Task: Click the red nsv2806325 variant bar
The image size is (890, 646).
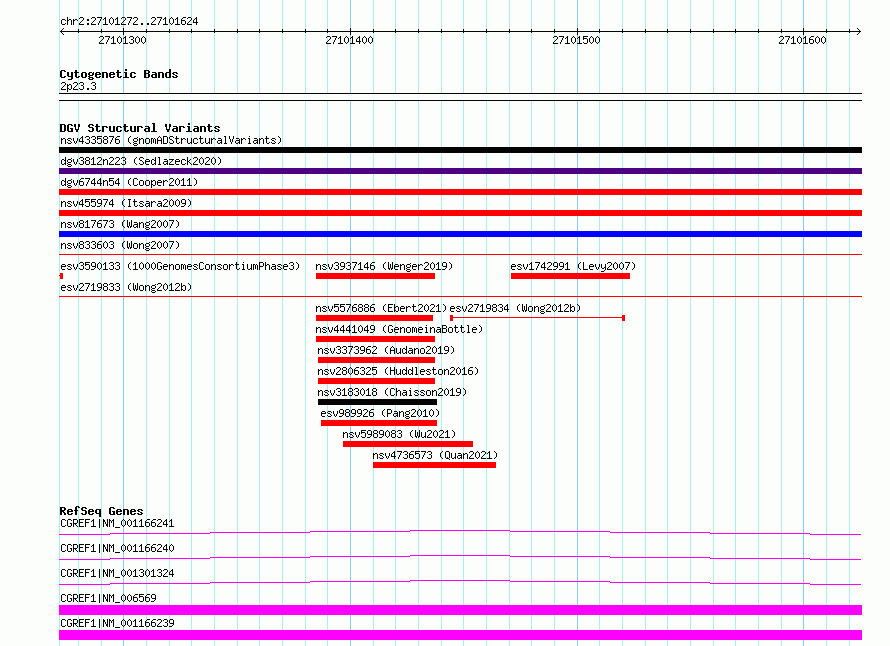Action: click(x=376, y=381)
